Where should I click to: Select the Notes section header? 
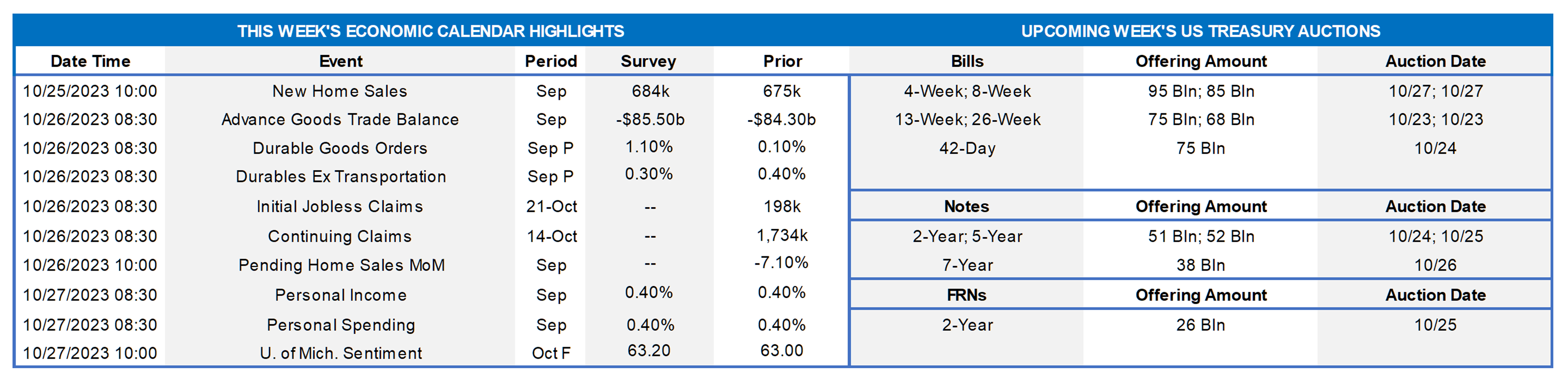(x=967, y=207)
